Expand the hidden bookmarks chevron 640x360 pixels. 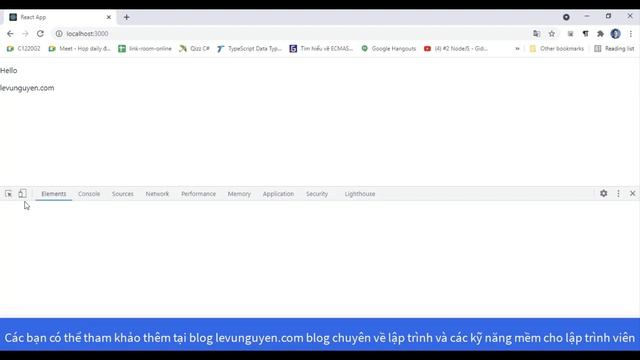(x=517, y=49)
